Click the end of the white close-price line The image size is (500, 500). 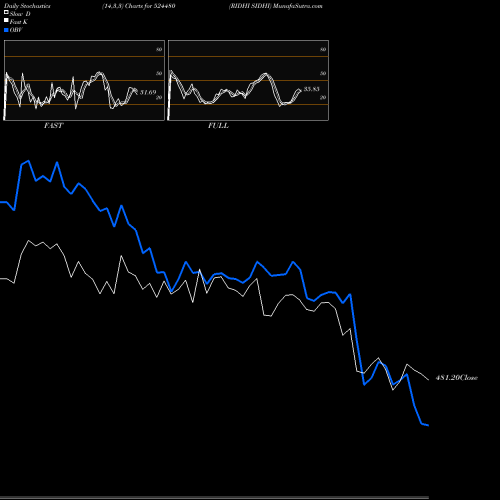pos(428,379)
